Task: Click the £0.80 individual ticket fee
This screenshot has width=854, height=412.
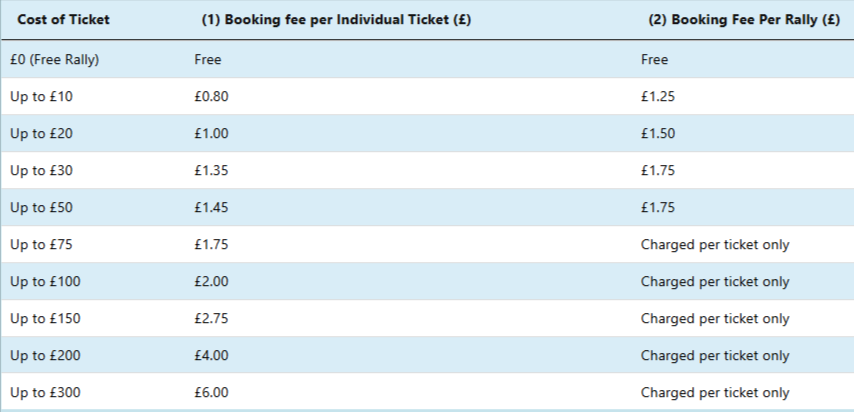Action: [x=211, y=96]
